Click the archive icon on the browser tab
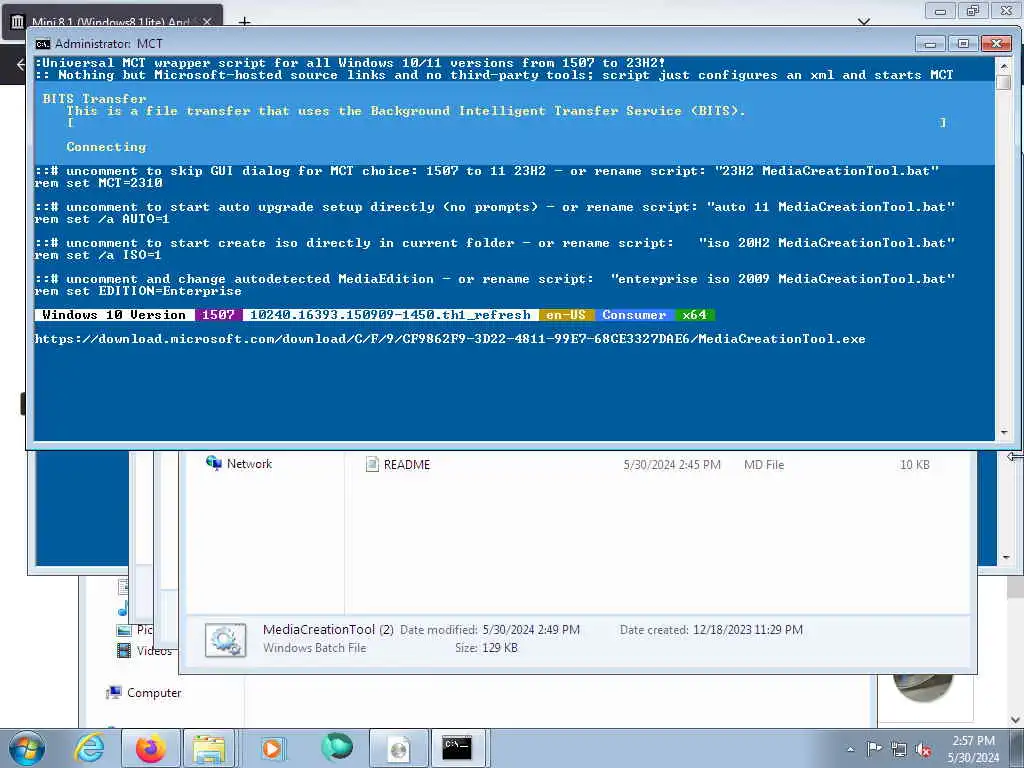 pyautogui.click(x=18, y=22)
